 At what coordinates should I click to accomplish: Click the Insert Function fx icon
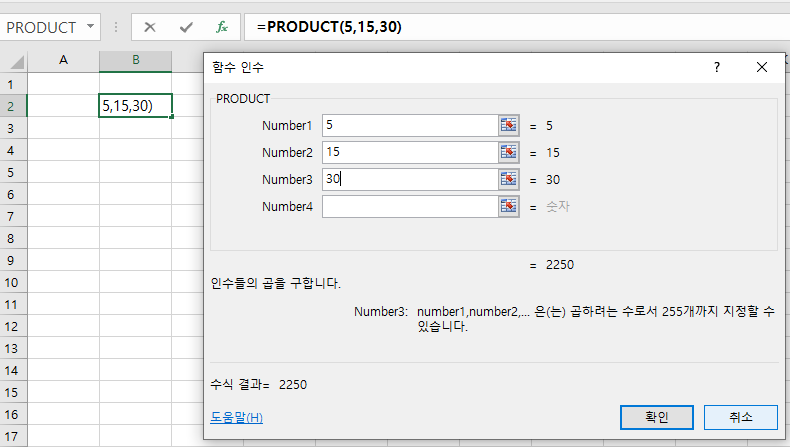pyautogui.click(x=221, y=27)
